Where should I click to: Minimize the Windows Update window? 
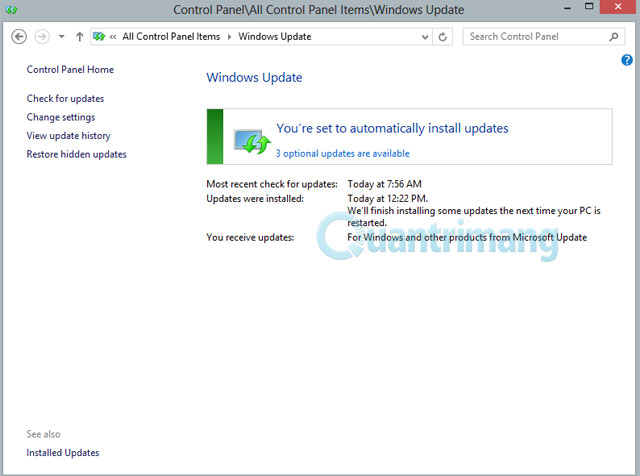click(567, 8)
